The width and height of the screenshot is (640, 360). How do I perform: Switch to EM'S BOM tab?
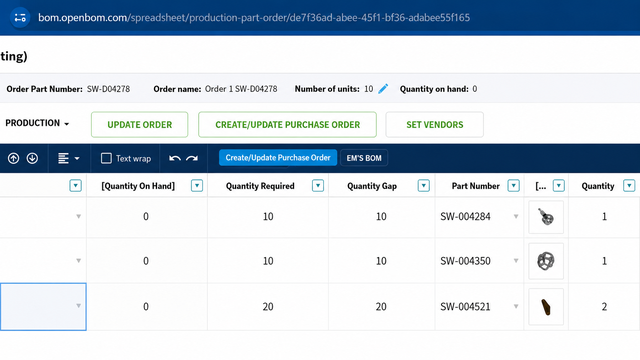(364, 158)
